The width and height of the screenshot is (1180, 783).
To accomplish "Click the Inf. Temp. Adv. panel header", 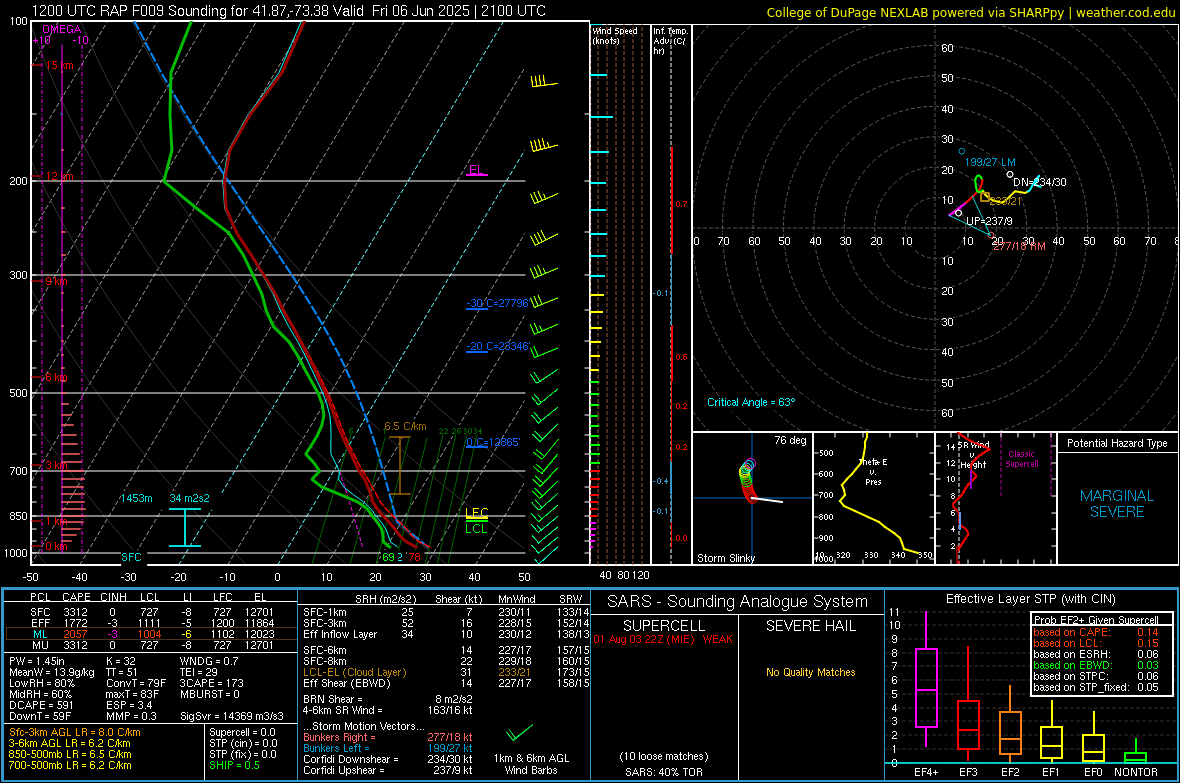I will 671,41.
